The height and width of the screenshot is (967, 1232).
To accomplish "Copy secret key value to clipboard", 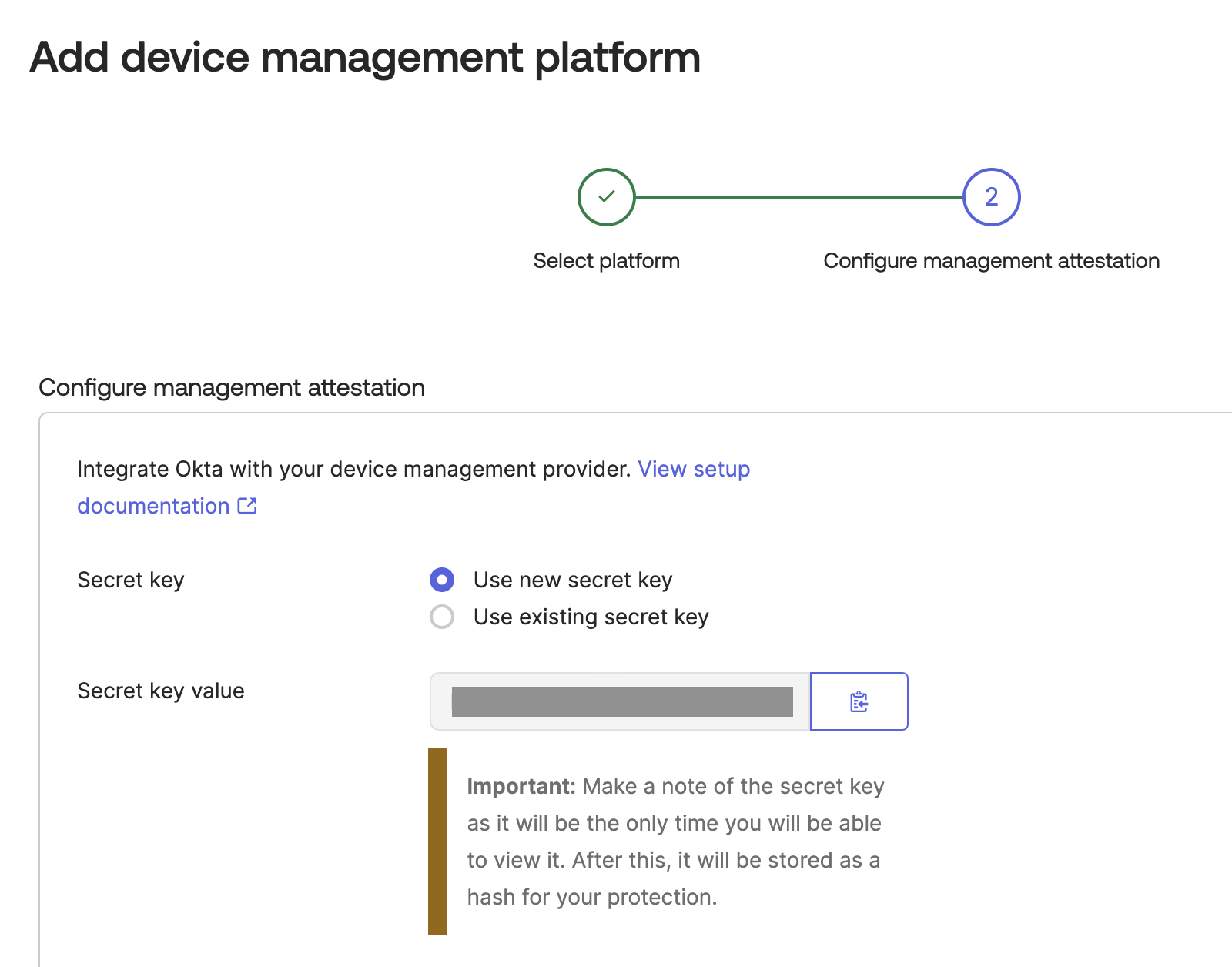I will (859, 701).
